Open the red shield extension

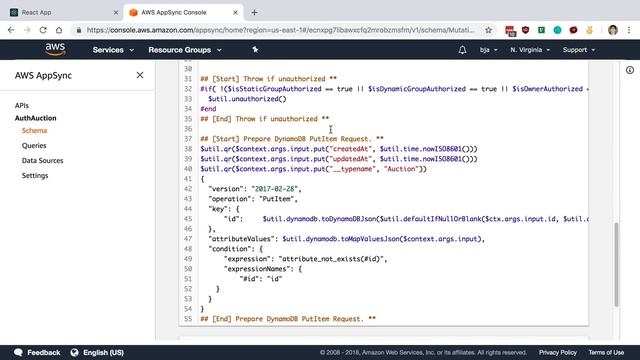(526, 30)
